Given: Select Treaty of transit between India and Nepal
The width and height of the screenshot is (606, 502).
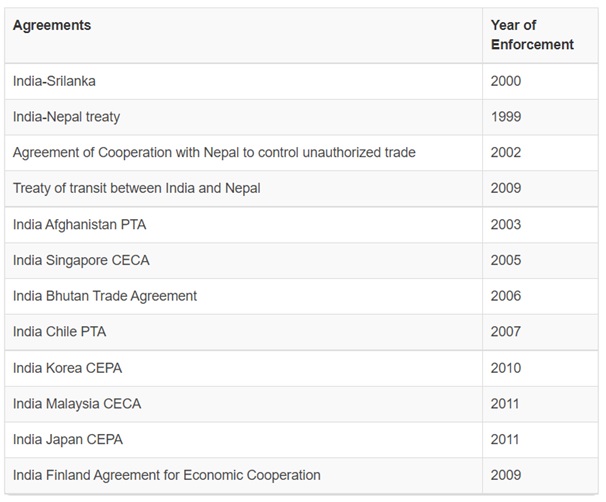Looking at the screenshot, I should (x=136, y=189).
